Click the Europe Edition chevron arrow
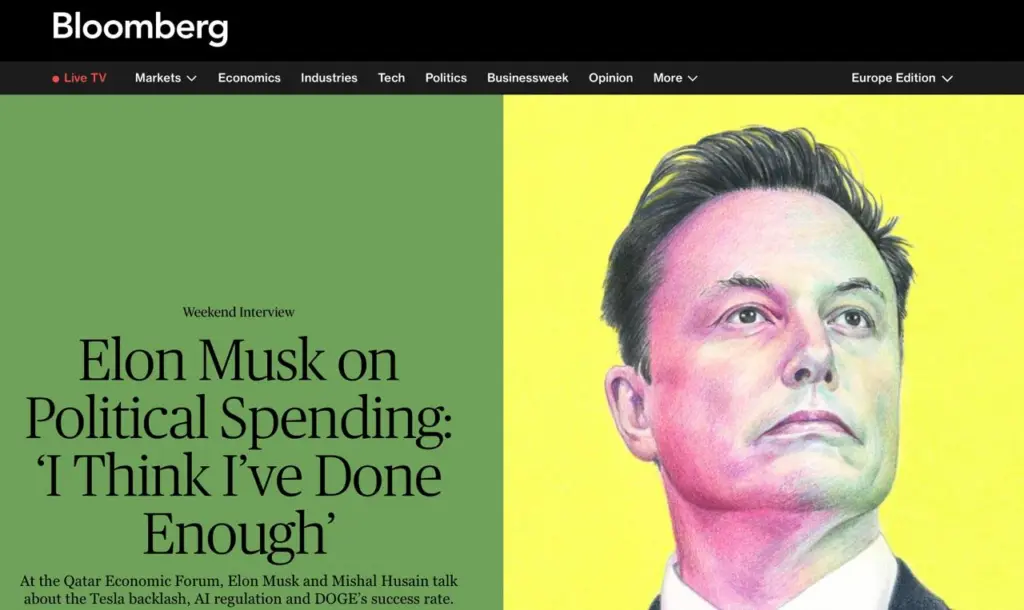Image resolution: width=1024 pixels, height=610 pixels. point(948,78)
